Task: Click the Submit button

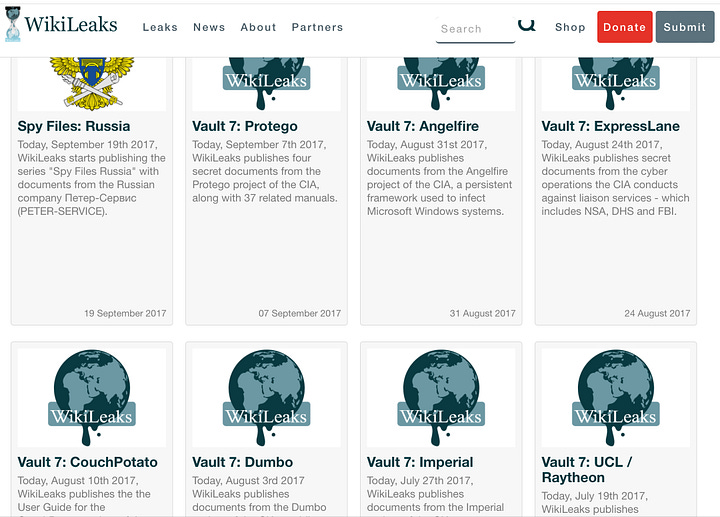Action: click(x=685, y=27)
